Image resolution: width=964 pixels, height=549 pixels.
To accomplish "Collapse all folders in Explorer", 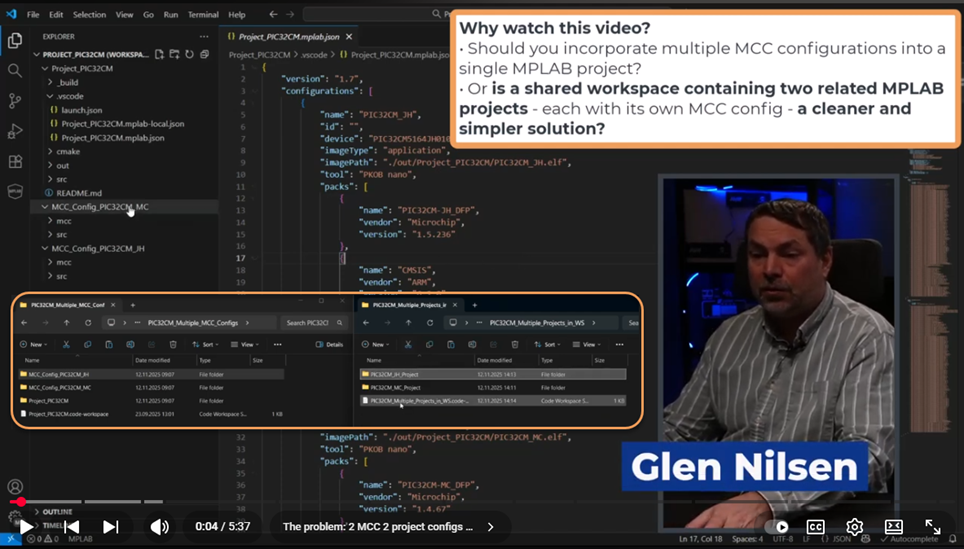I will [x=203, y=54].
